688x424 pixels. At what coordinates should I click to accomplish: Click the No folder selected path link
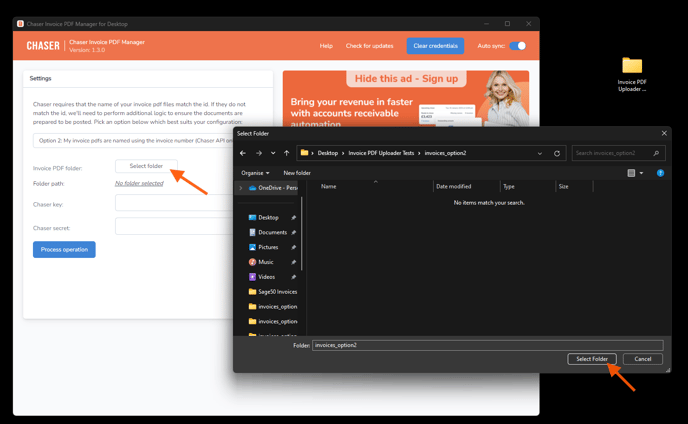tap(139, 183)
